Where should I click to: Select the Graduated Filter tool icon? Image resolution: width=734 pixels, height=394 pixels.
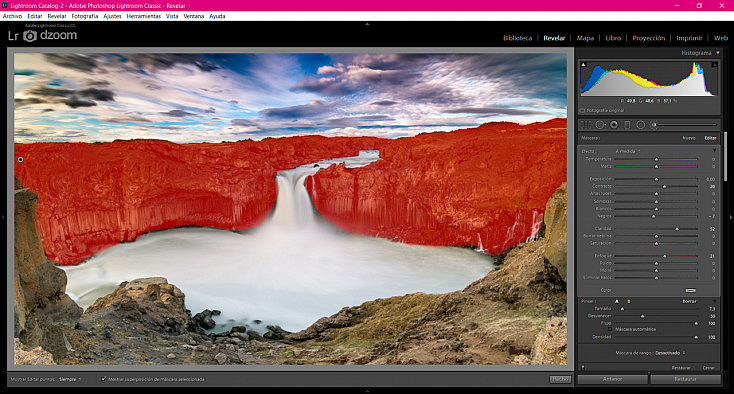[x=627, y=125]
